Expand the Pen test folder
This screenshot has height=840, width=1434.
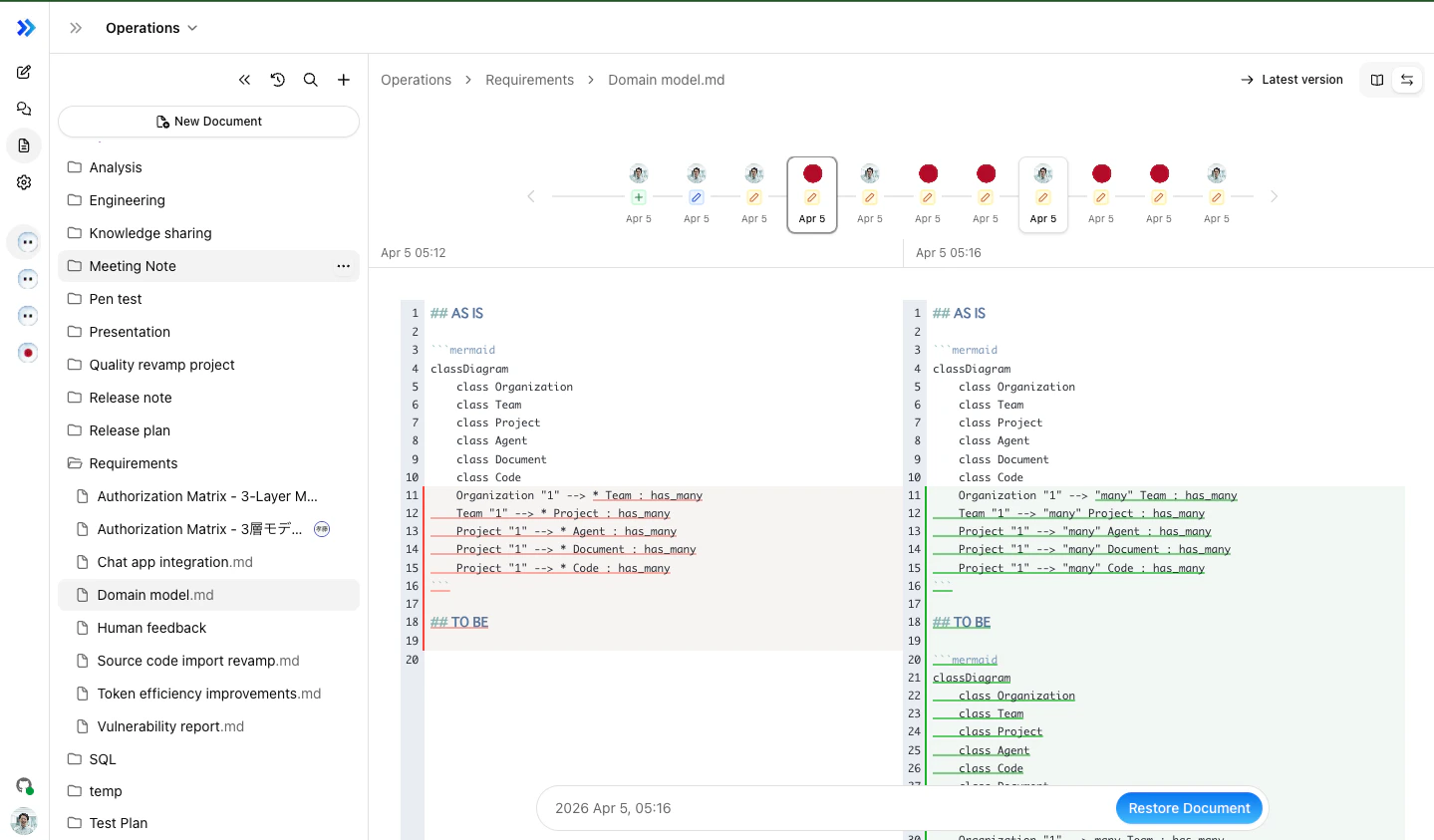coord(208,299)
